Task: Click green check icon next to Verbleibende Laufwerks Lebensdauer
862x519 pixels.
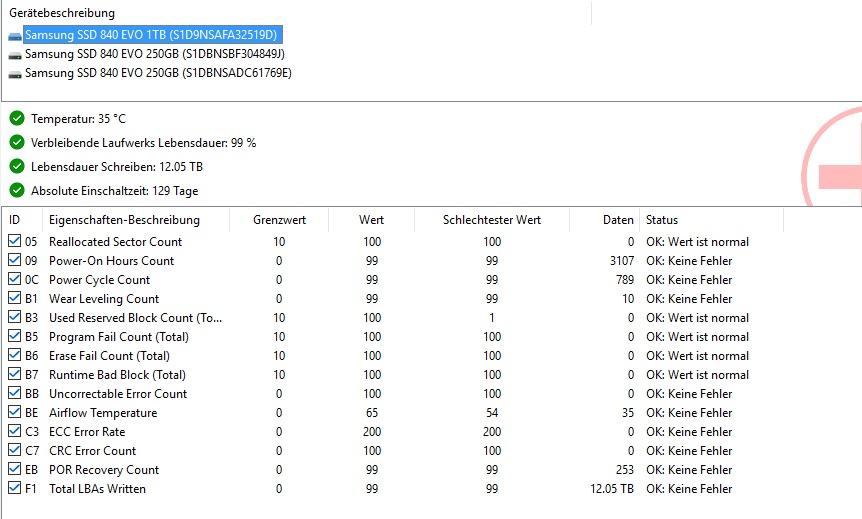Action: tap(17, 142)
